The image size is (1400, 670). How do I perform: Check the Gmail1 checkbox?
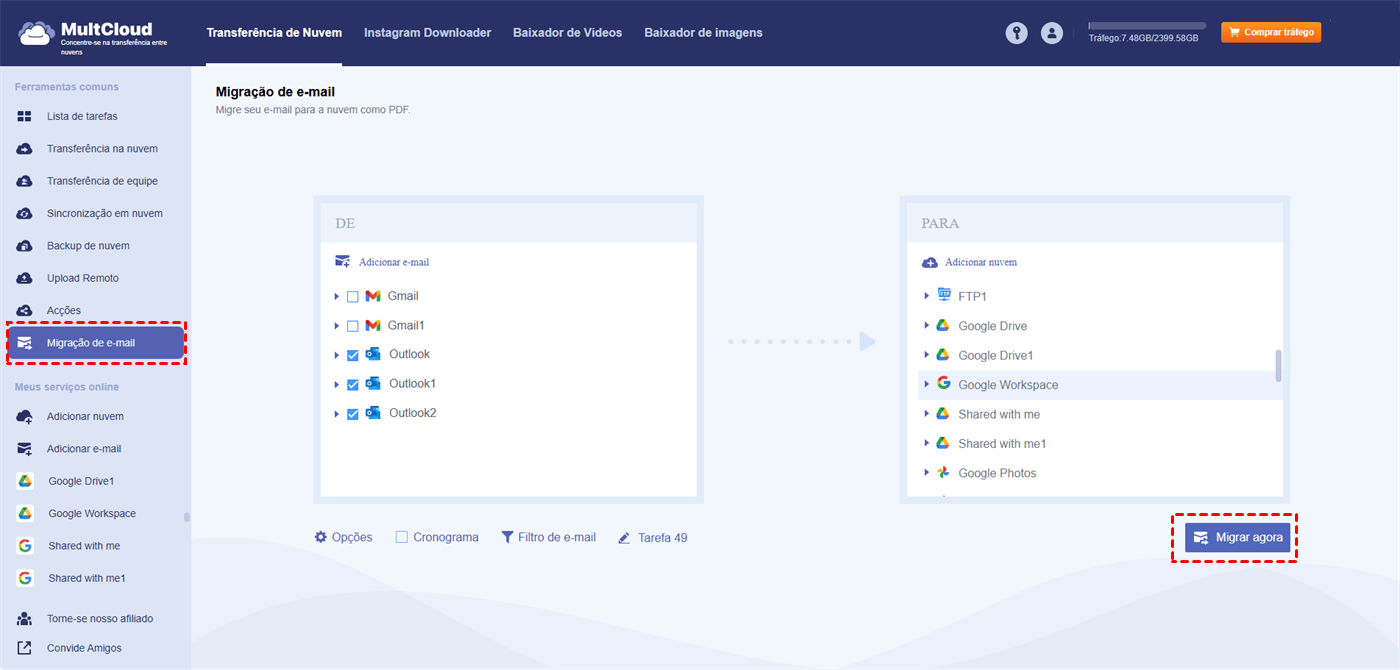point(352,326)
